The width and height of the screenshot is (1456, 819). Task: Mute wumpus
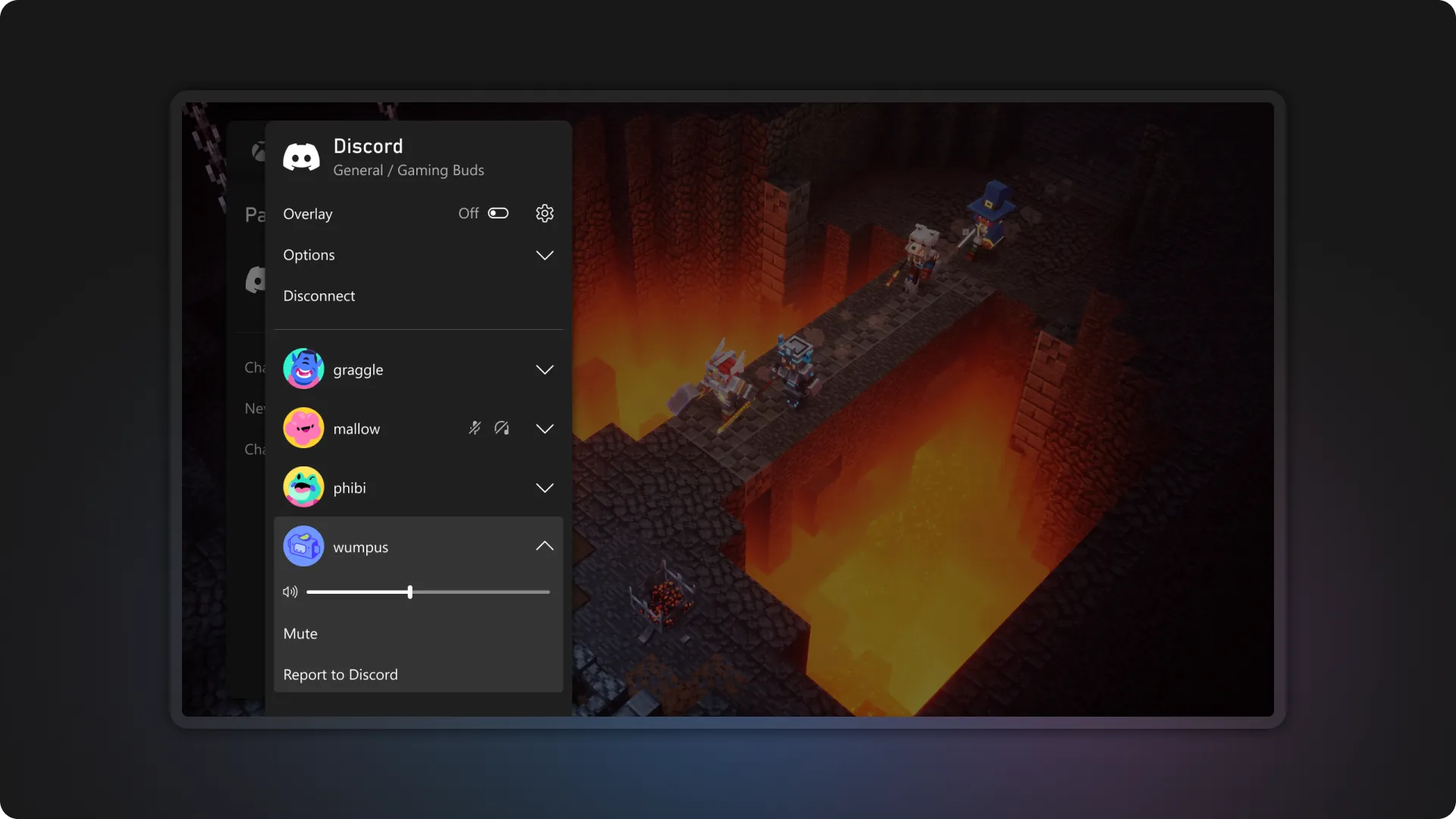point(300,633)
